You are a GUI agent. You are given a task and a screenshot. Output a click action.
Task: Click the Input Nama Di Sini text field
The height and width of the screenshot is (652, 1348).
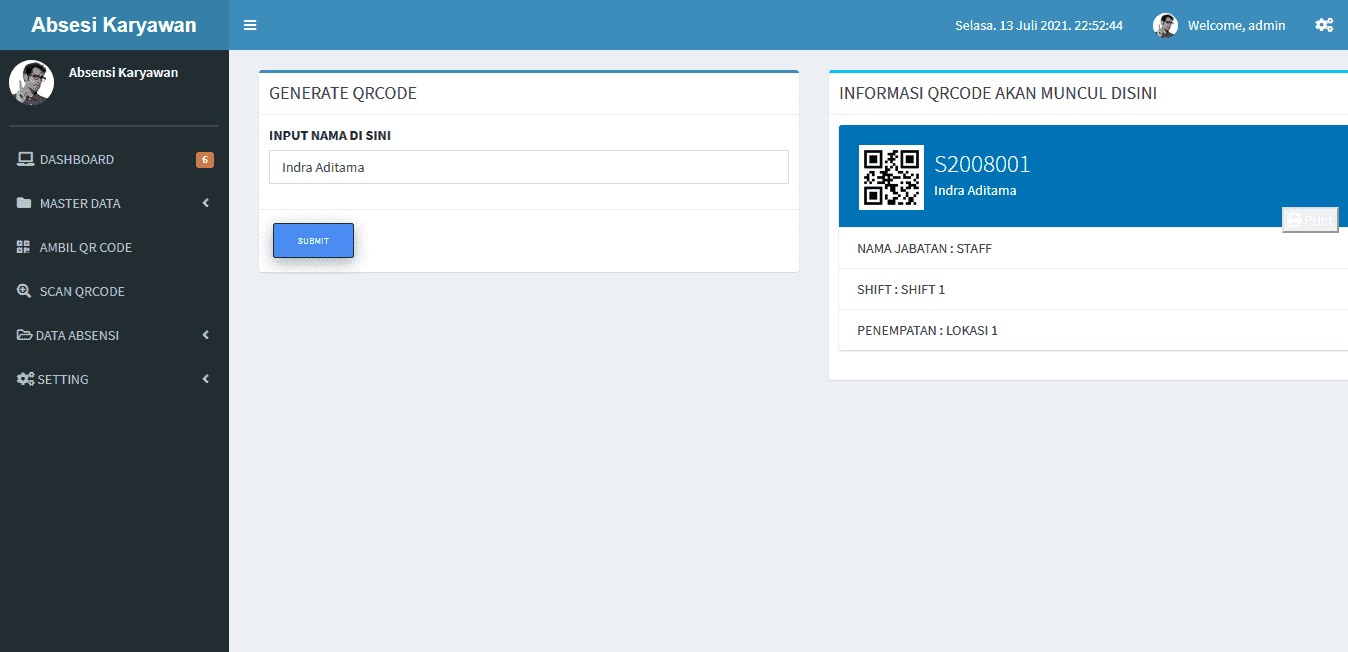pyautogui.click(x=528, y=167)
